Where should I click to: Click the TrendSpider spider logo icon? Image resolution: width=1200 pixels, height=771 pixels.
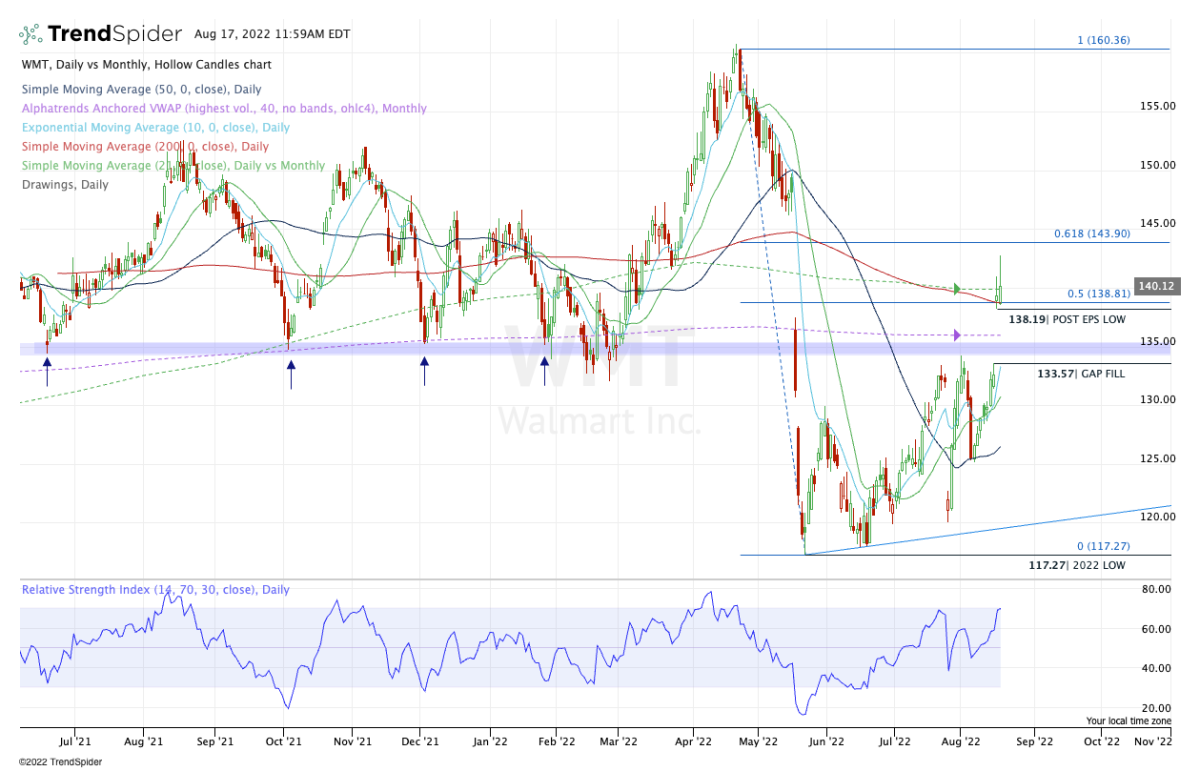pos(32,34)
